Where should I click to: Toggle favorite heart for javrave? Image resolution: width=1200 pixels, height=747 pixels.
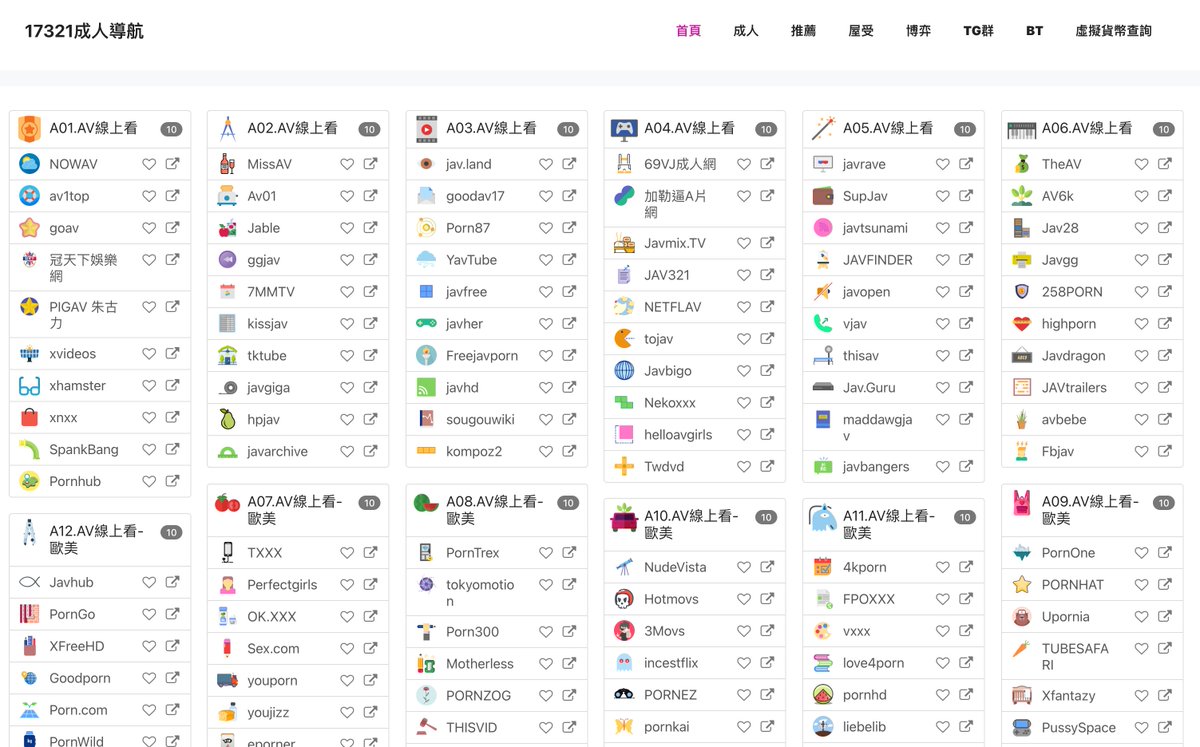(x=943, y=164)
